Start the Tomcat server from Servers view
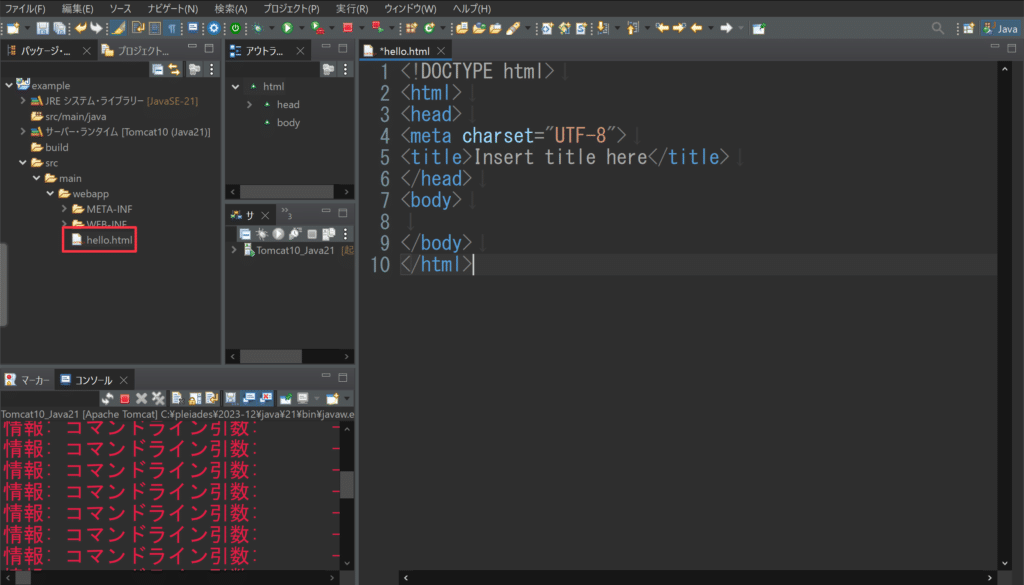This screenshot has width=1024, height=585. coord(279,233)
